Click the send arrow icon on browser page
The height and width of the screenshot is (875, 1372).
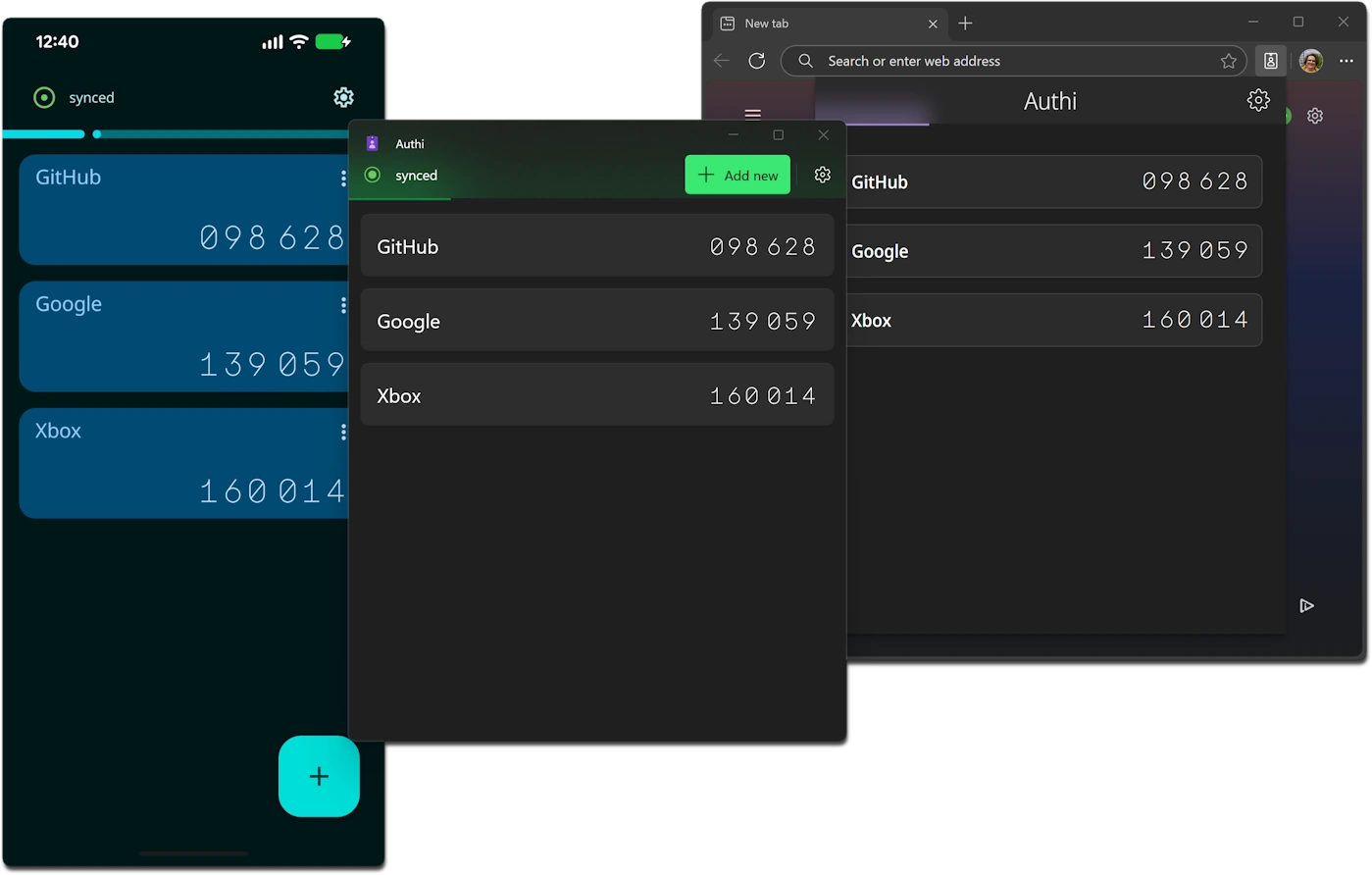(1306, 605)
